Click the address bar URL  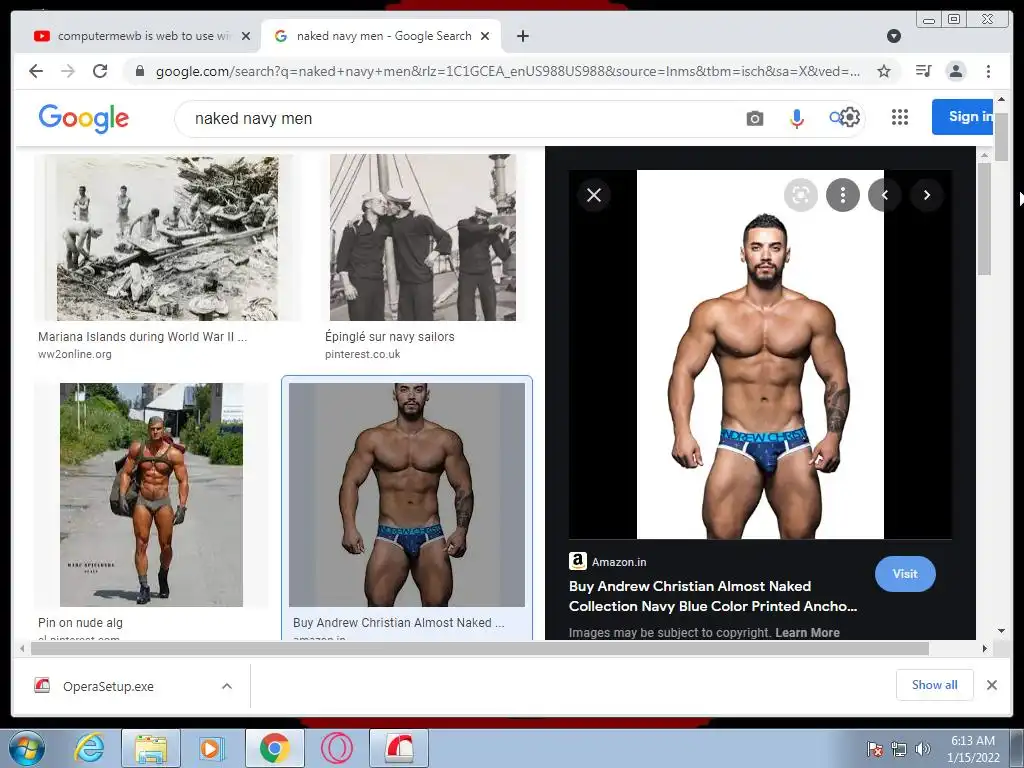click(507, 71)
